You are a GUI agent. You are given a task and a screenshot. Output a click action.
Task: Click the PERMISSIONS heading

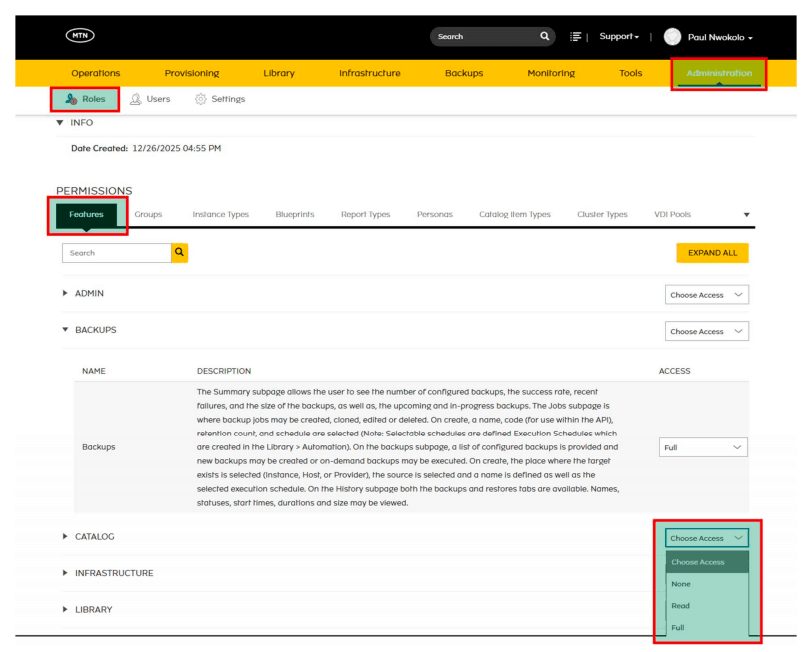coord(94,191)
